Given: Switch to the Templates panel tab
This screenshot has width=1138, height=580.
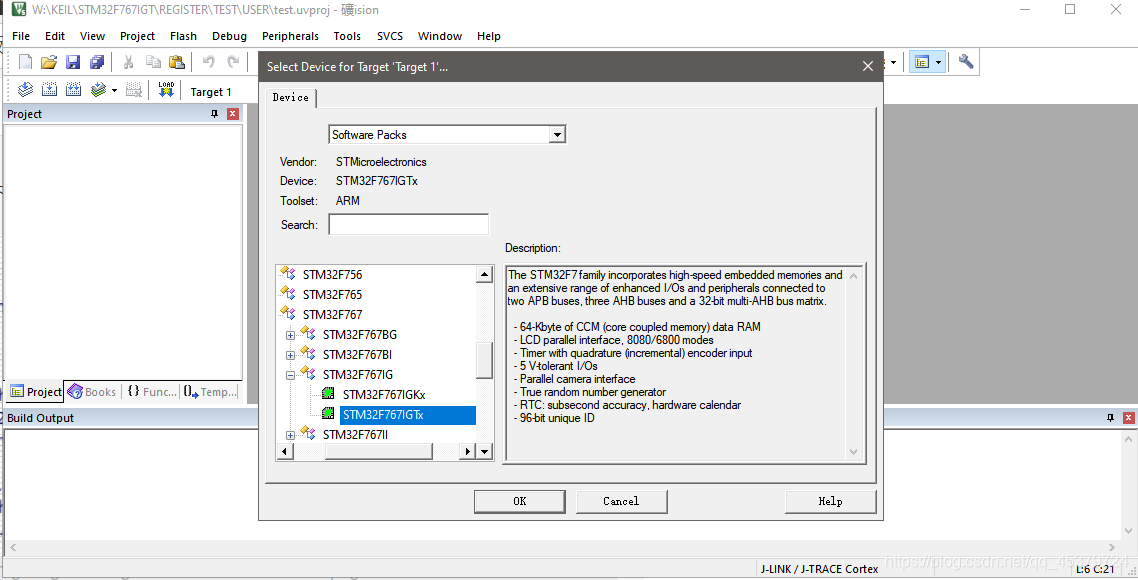Looking at the screenshot, I should click(x=210, y=392).
